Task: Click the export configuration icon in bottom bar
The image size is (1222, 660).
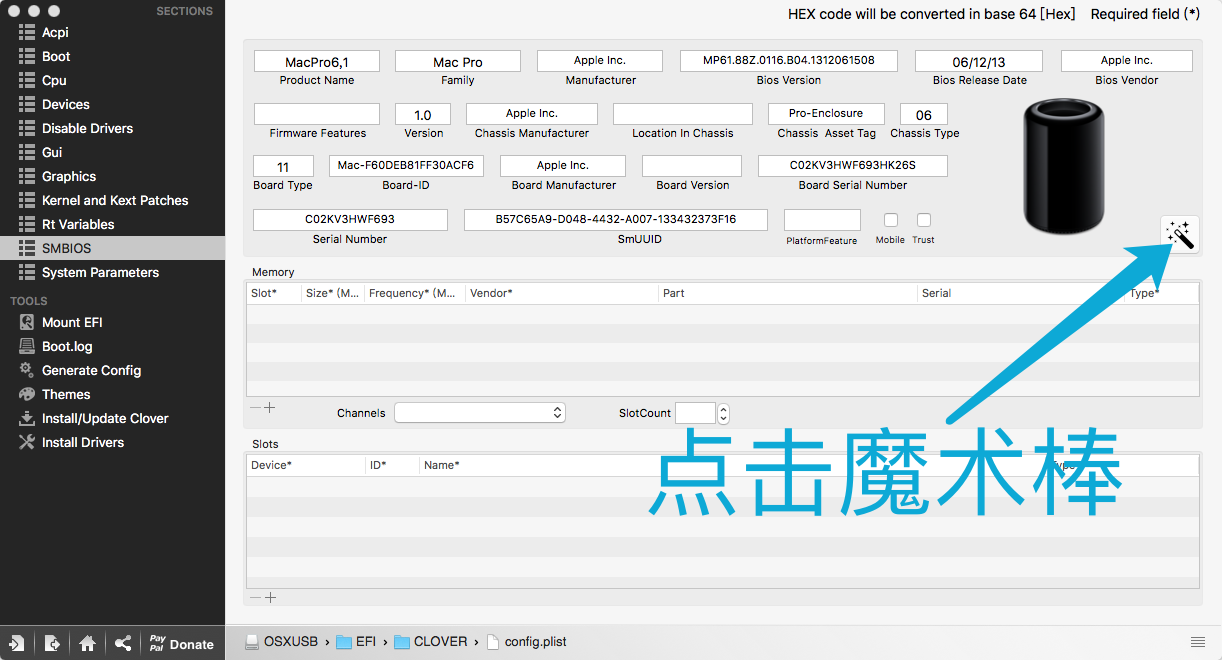Action: tap(52, 644)
